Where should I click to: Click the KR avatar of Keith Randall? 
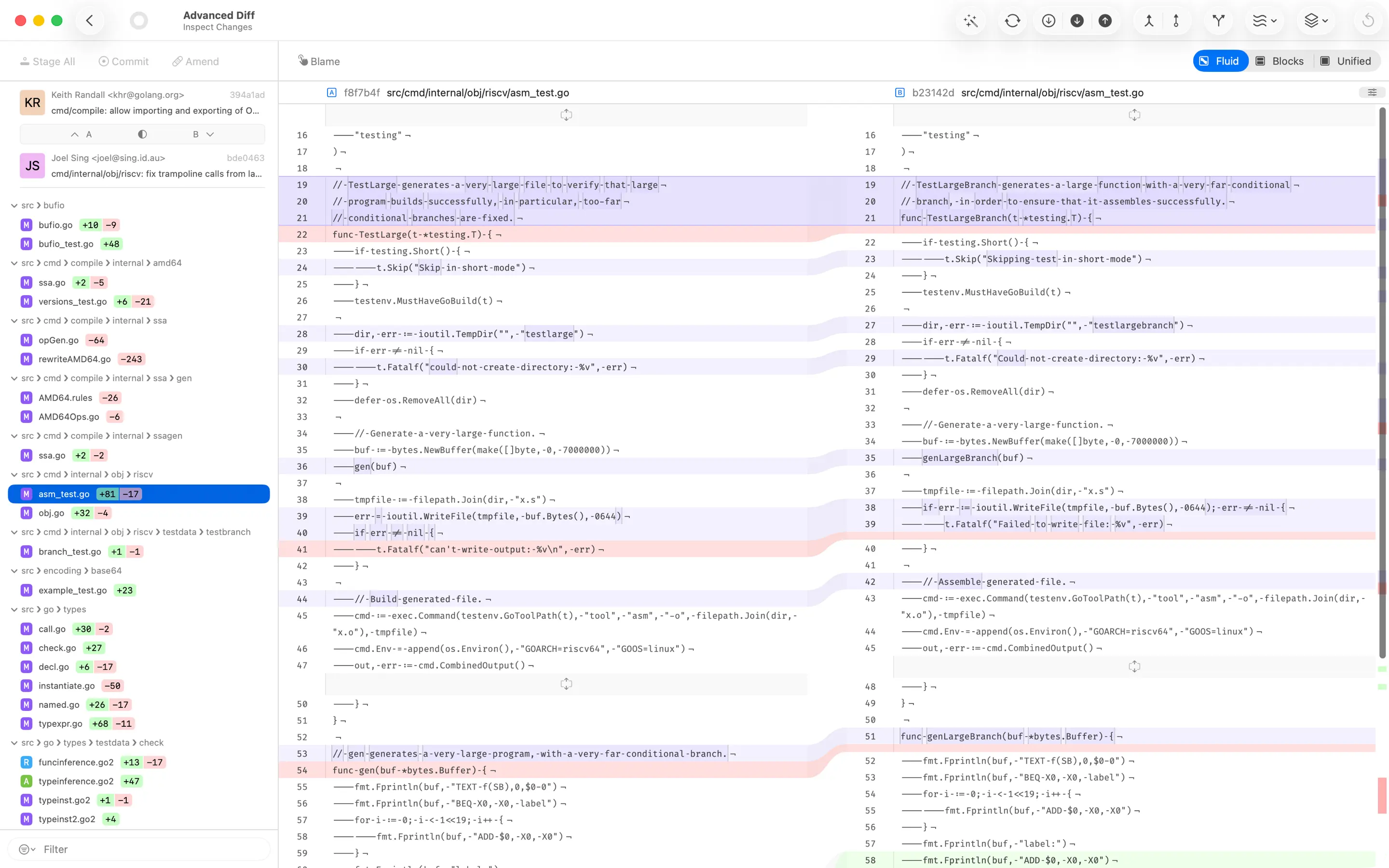click(x=32, y=103)
